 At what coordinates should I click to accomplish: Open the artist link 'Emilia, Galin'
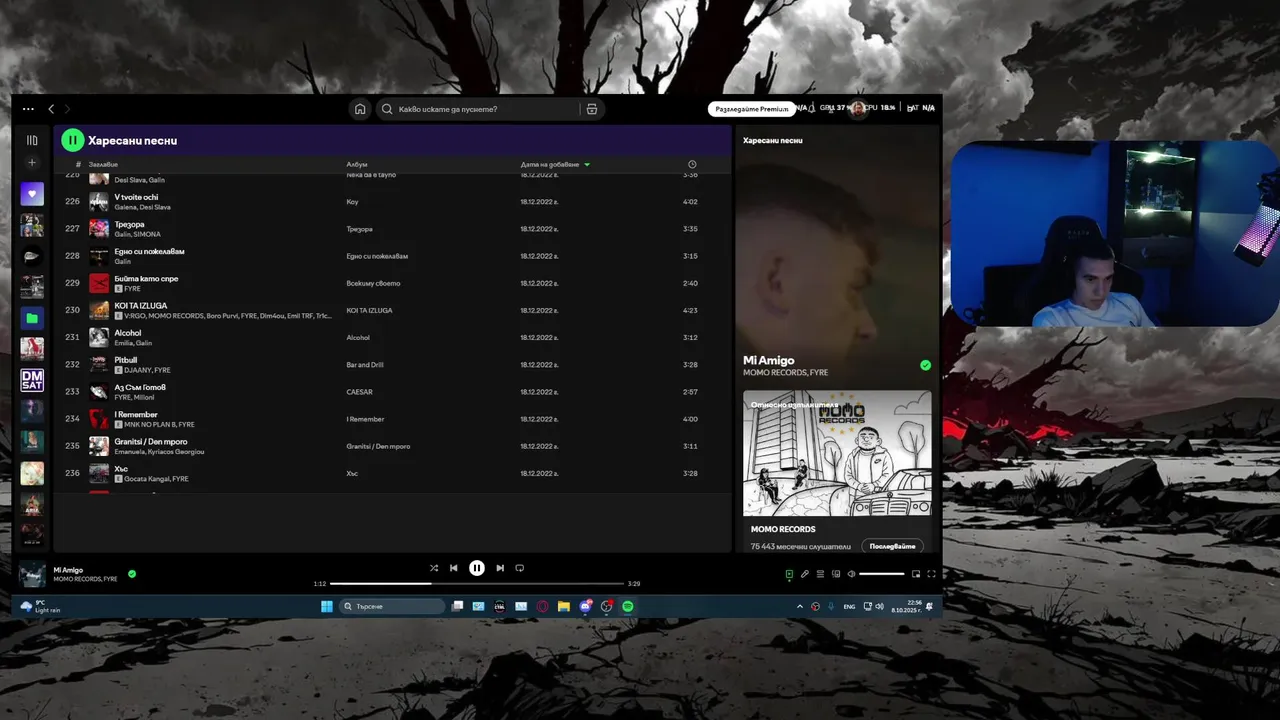(133, 343)
